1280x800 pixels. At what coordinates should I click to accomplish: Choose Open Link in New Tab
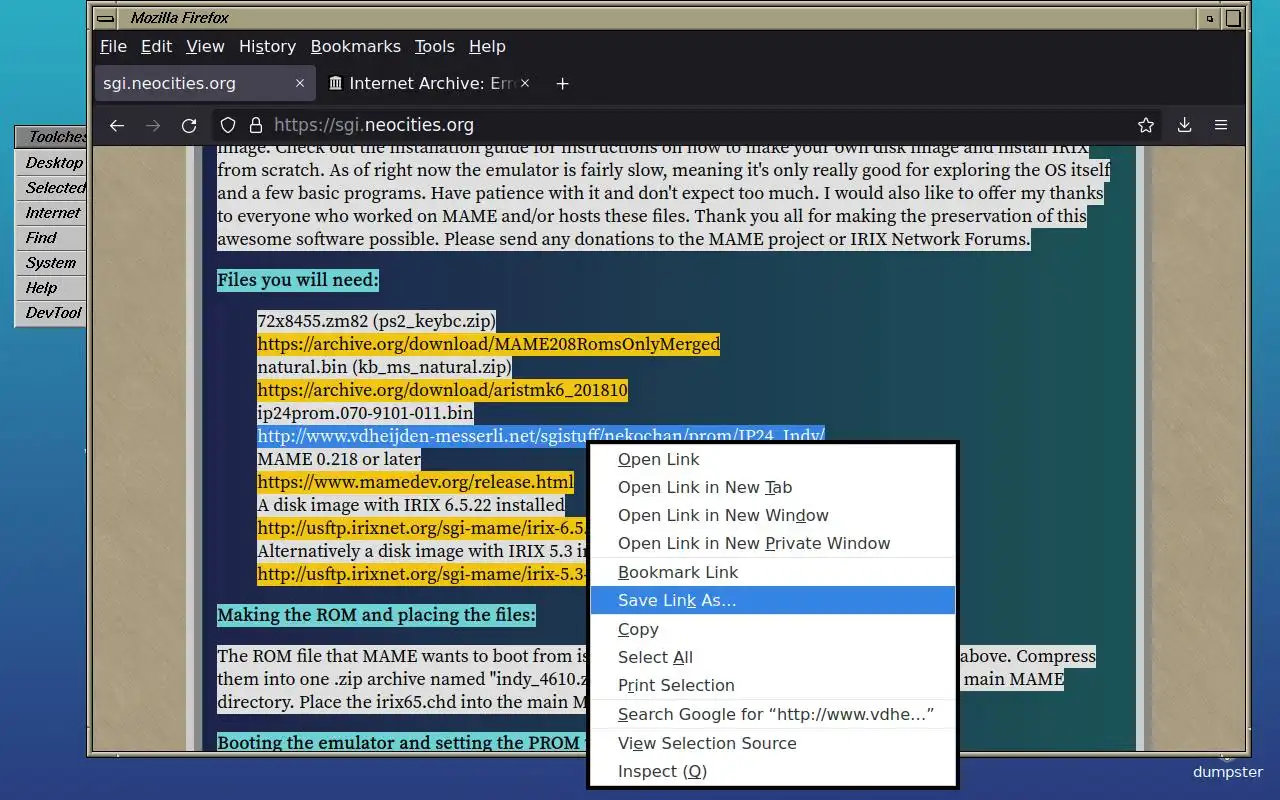click(x=772, y=488)
